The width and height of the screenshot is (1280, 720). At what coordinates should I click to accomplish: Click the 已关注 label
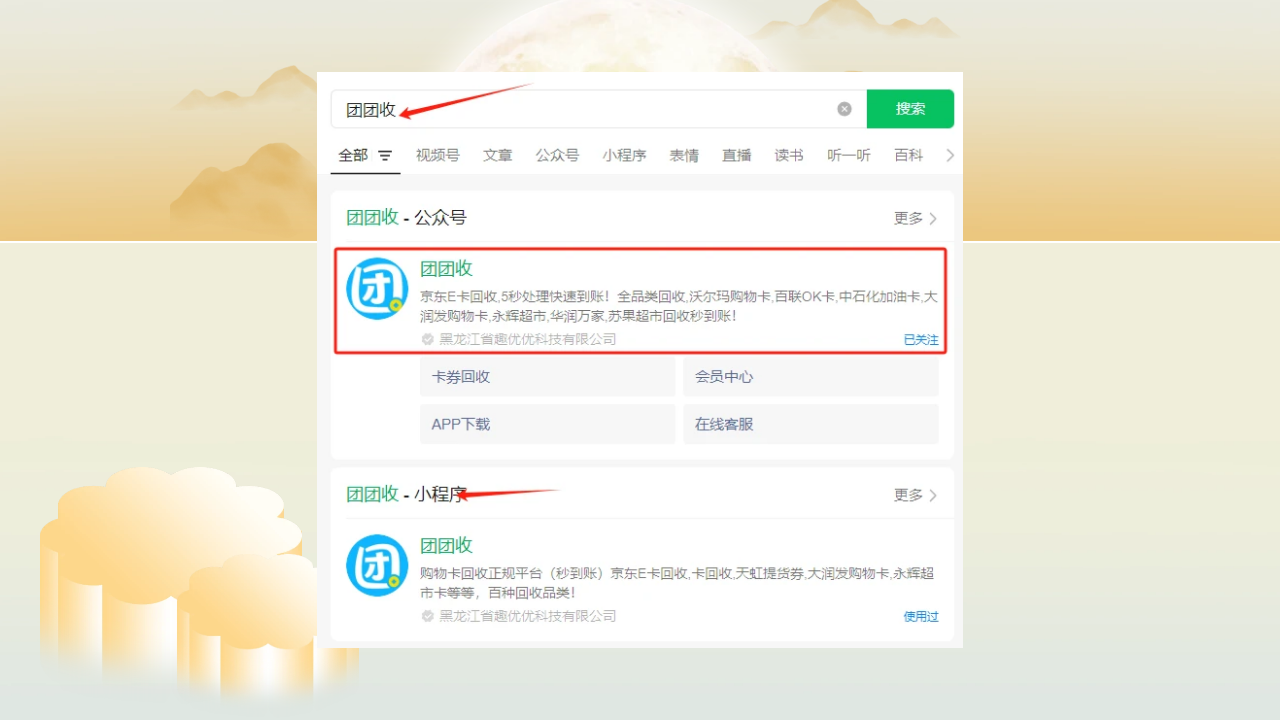click(921, 340)
